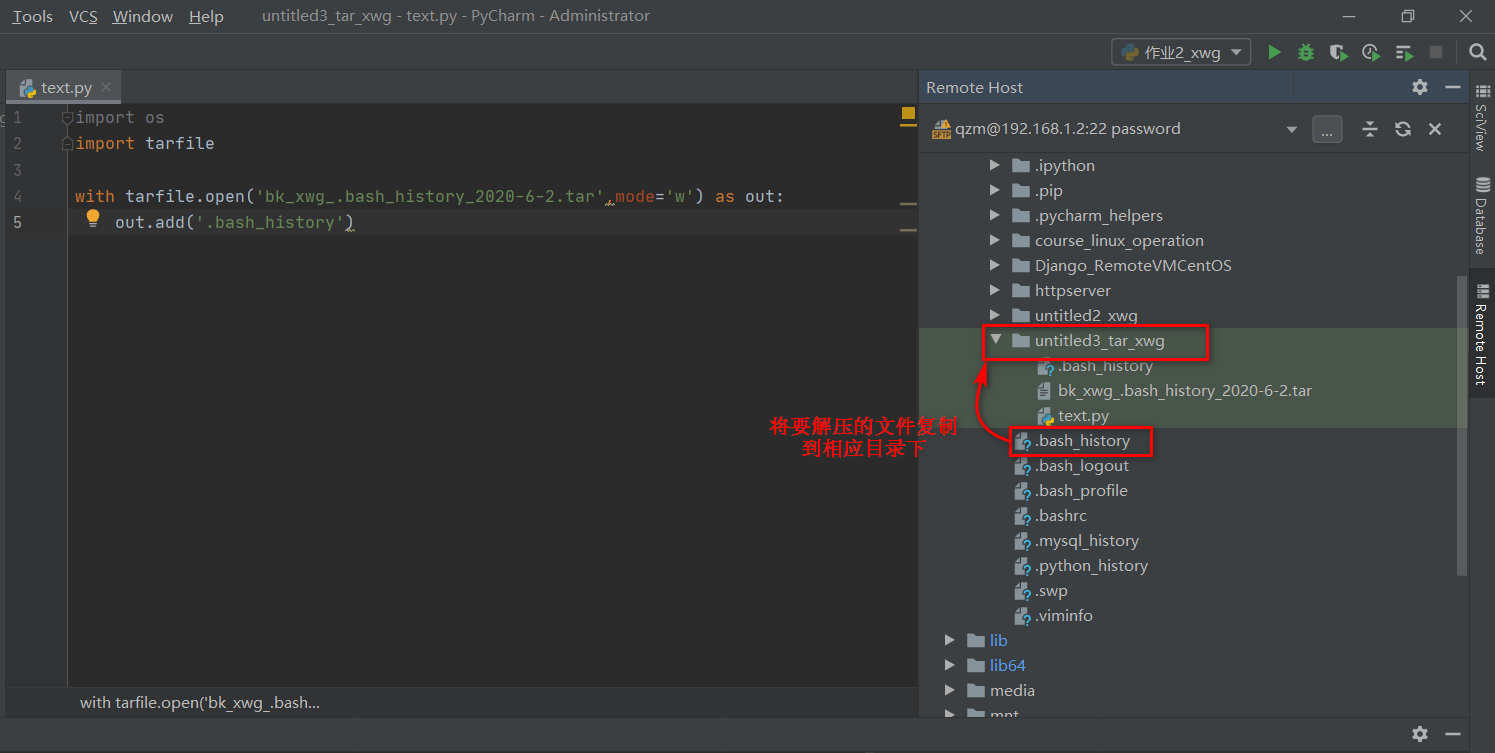Image resolution: width=1495 pixels, height=753 pixels.
Task: Expand the untitled2_xwg folder
Action: (994, 315)
